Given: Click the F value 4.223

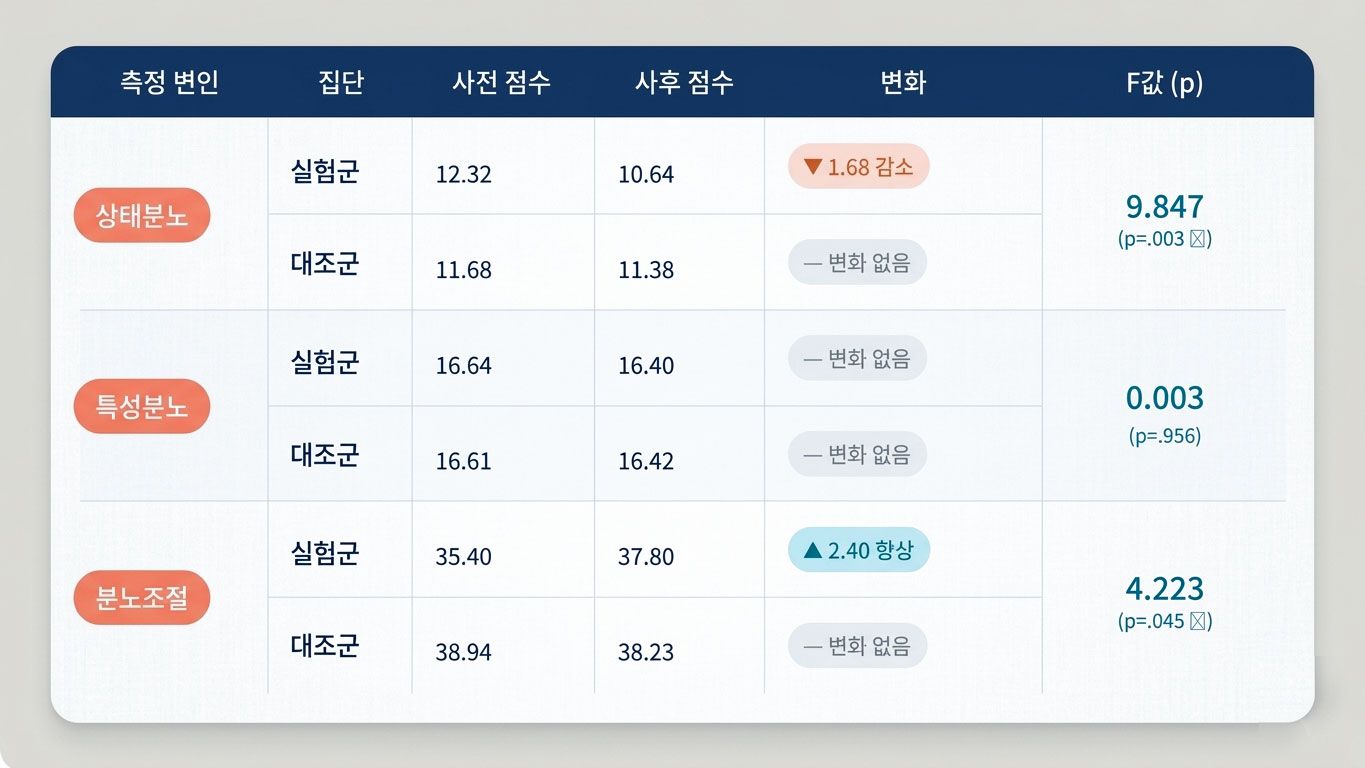Looking at the screenshot, I should (1165, 589).
